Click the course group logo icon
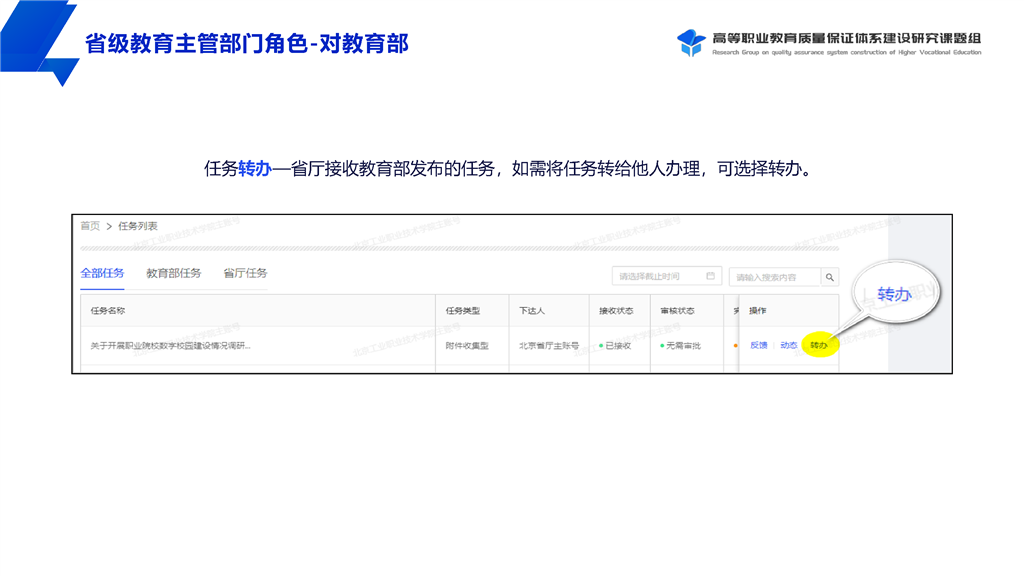 click(x=691, y=43)
